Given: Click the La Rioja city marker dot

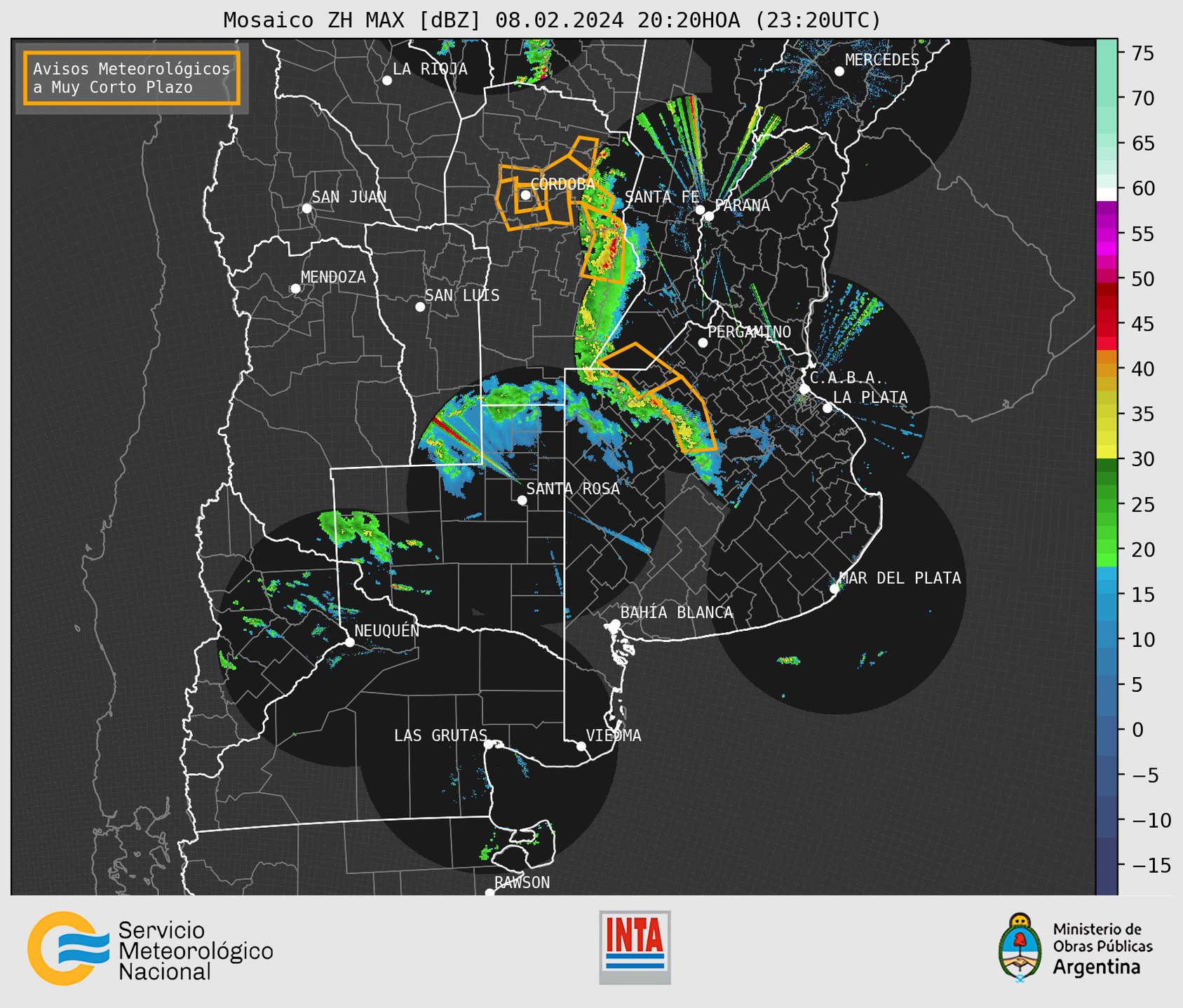Looking at the screenshot, I should [x=387, y=81].
